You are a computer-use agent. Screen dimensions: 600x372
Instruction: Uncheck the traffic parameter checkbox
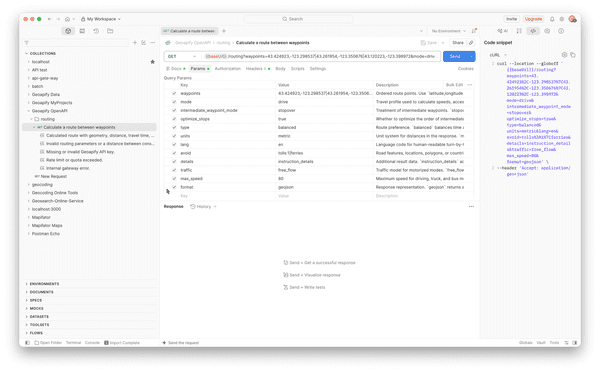[x=174, y=170]
